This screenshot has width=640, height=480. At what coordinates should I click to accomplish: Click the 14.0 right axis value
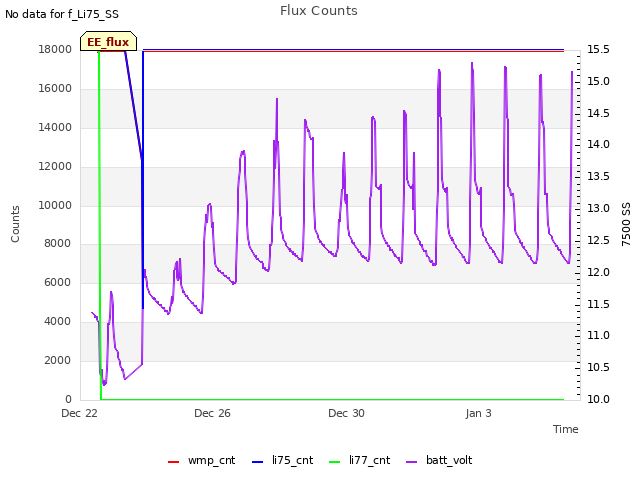598,144
